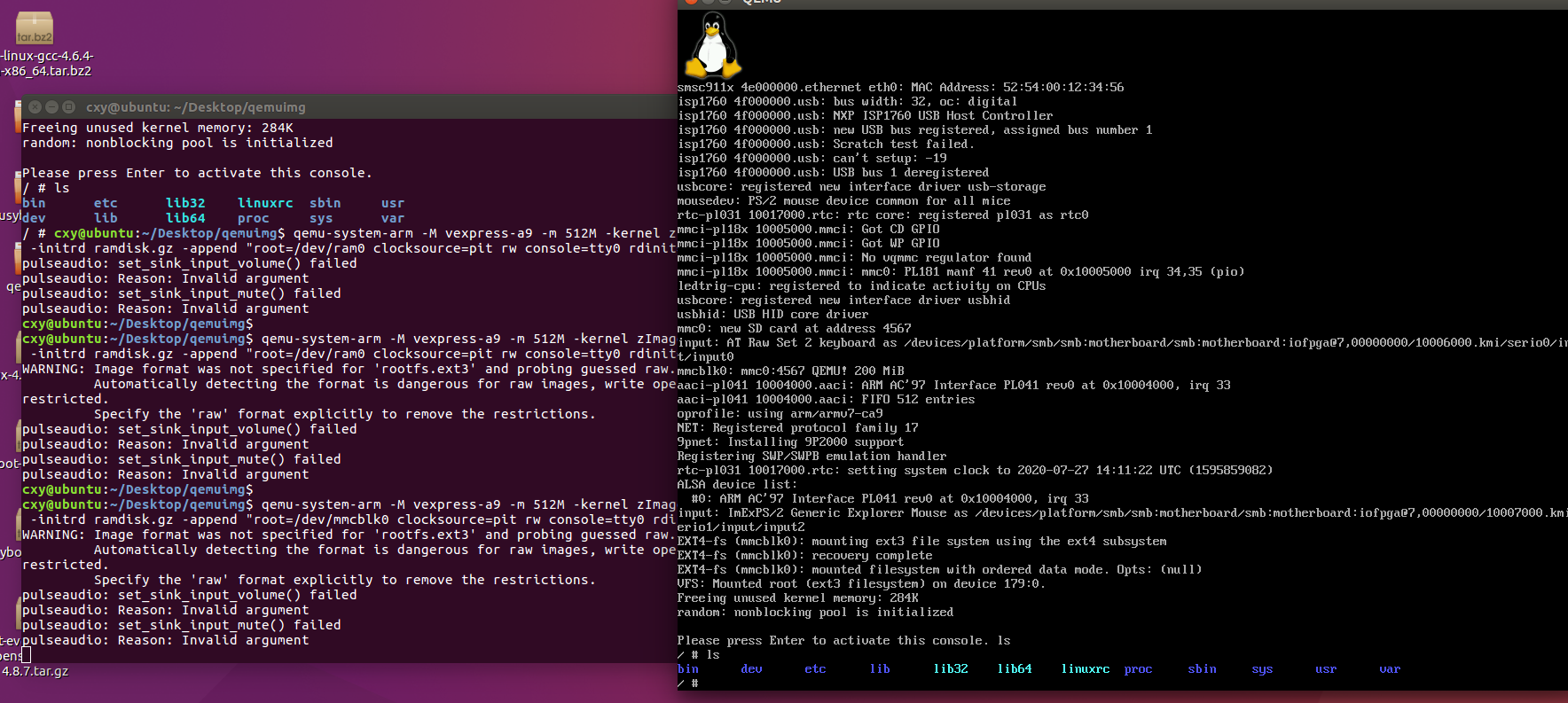Click 'usbhid: USB HID core driver' in QEMU

pos(773,315)
